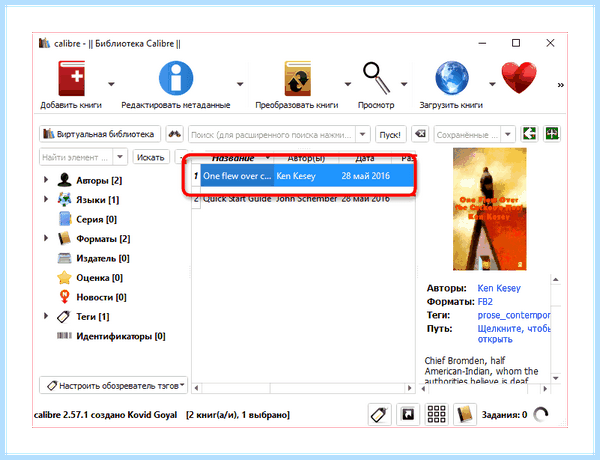Open Настроить обозреватель тэгов menu button

pos(113,385)
